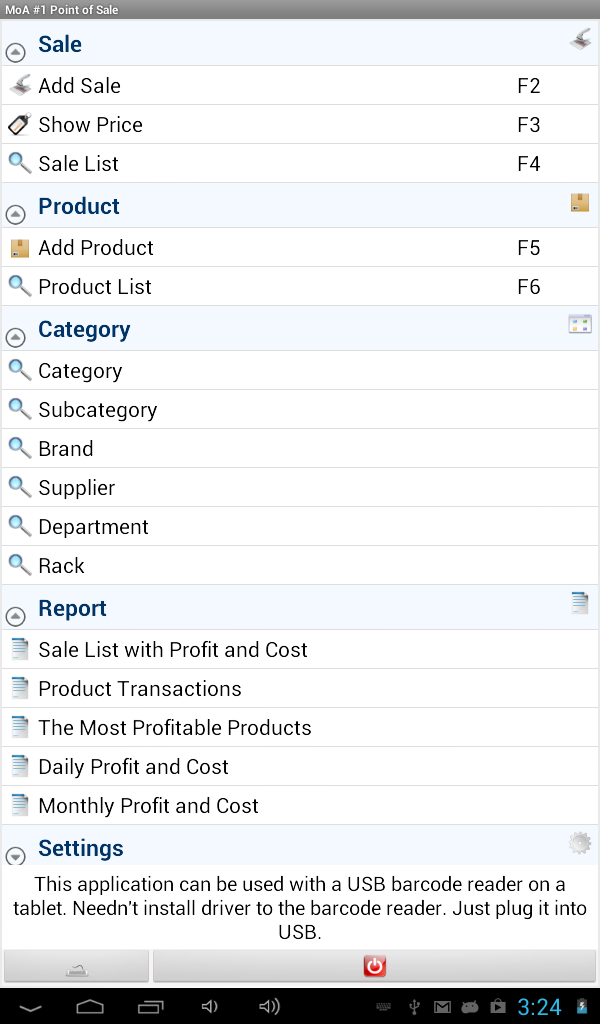Click the Category header grid icon
This screenshot has width=600, height=1024.
pos(580,325)
